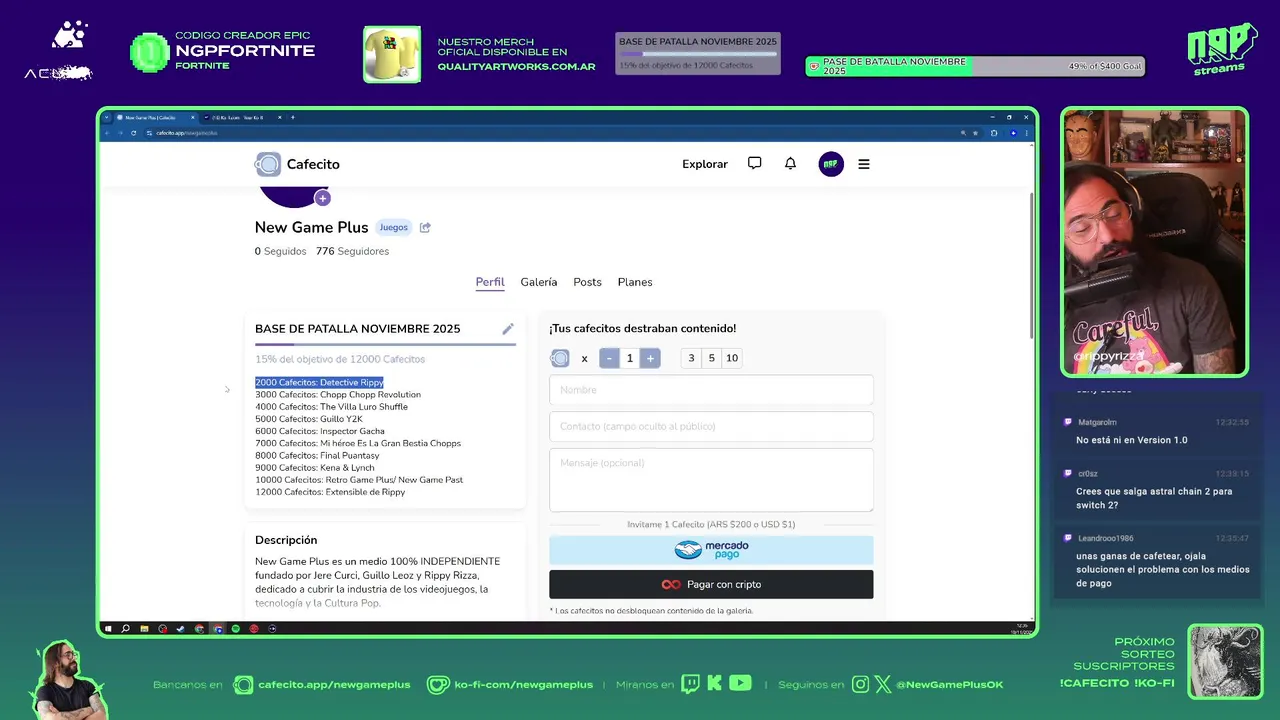Click '15% del objetivo de 12000 Cafecitos' text
The width and height of the screenshot is (1280, 720).
tap(340, 359)
